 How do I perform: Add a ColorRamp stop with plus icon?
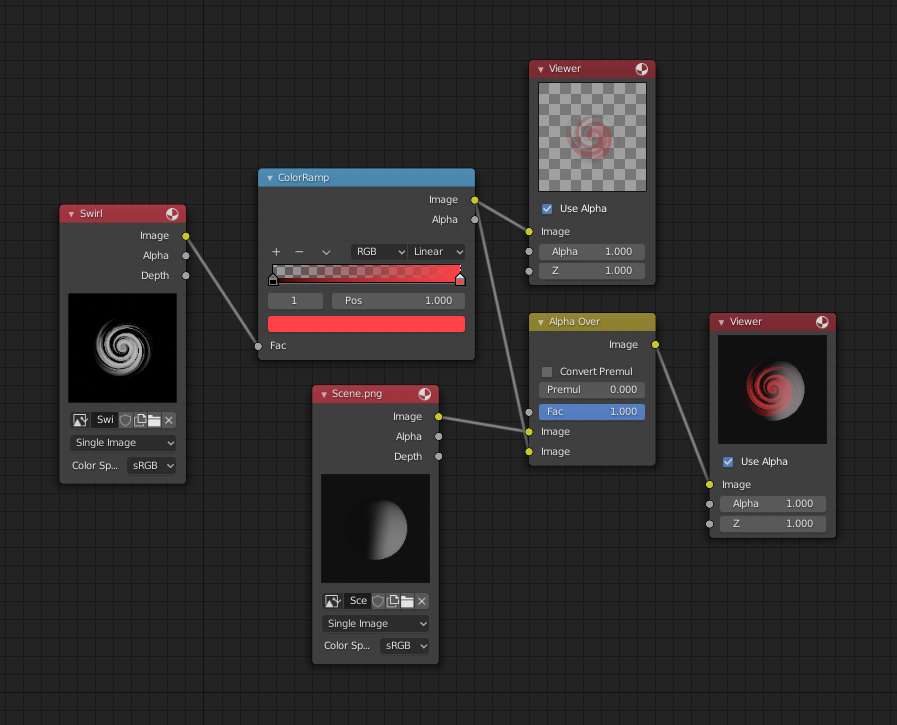click(276, 252)
